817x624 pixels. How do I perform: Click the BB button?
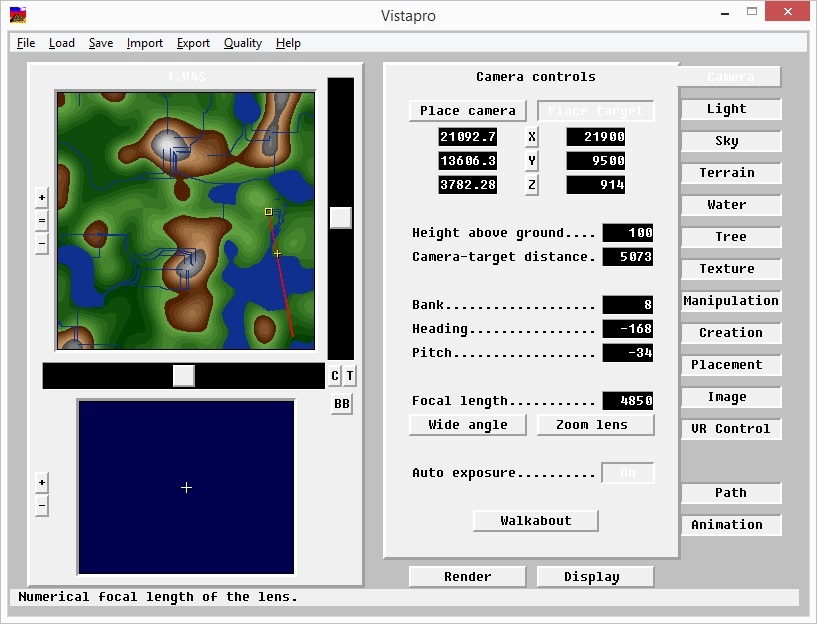click(x=342, y=404)
